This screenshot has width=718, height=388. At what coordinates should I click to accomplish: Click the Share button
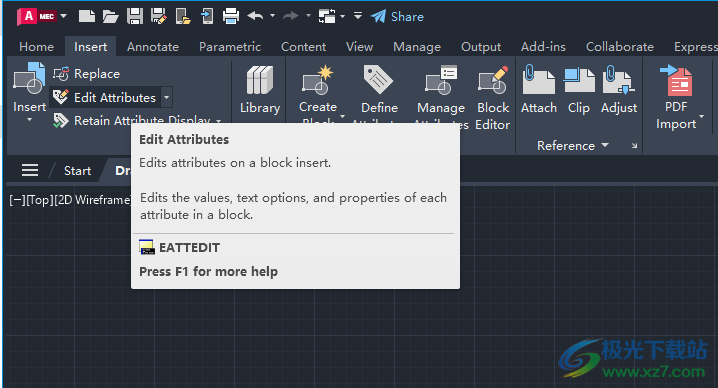(x=397, y=17)
